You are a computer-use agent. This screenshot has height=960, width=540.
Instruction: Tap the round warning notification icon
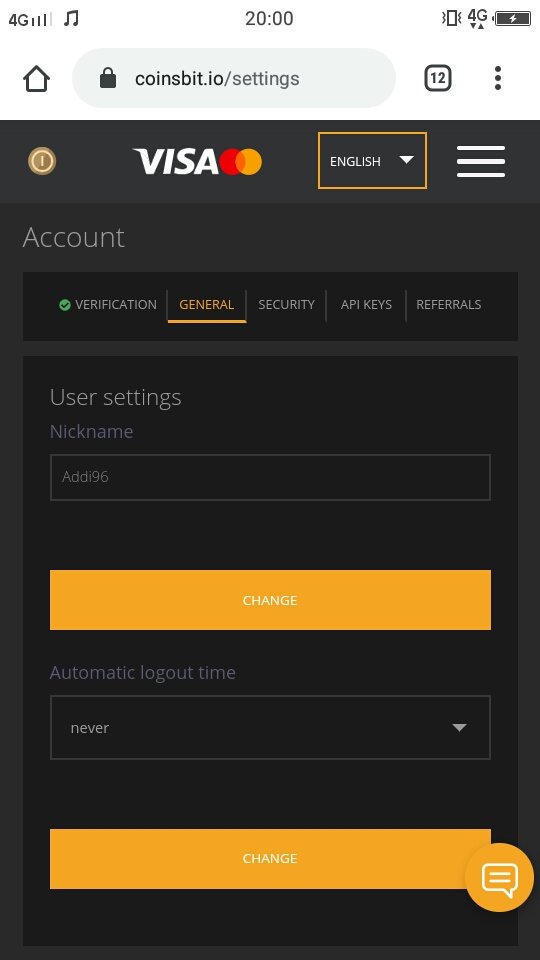pos(42,162)
